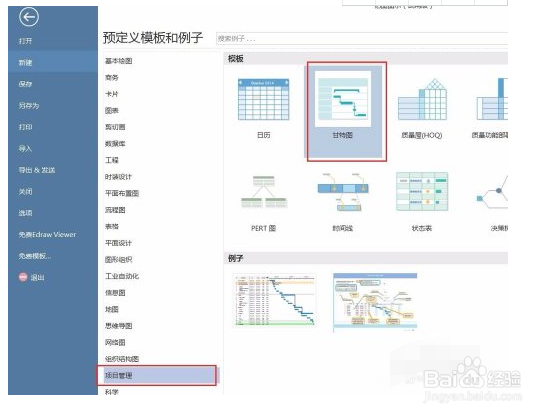Click 免费Edraw Viewer link
The width and height of the screenshot is (552, 416).
click(47, 234)
